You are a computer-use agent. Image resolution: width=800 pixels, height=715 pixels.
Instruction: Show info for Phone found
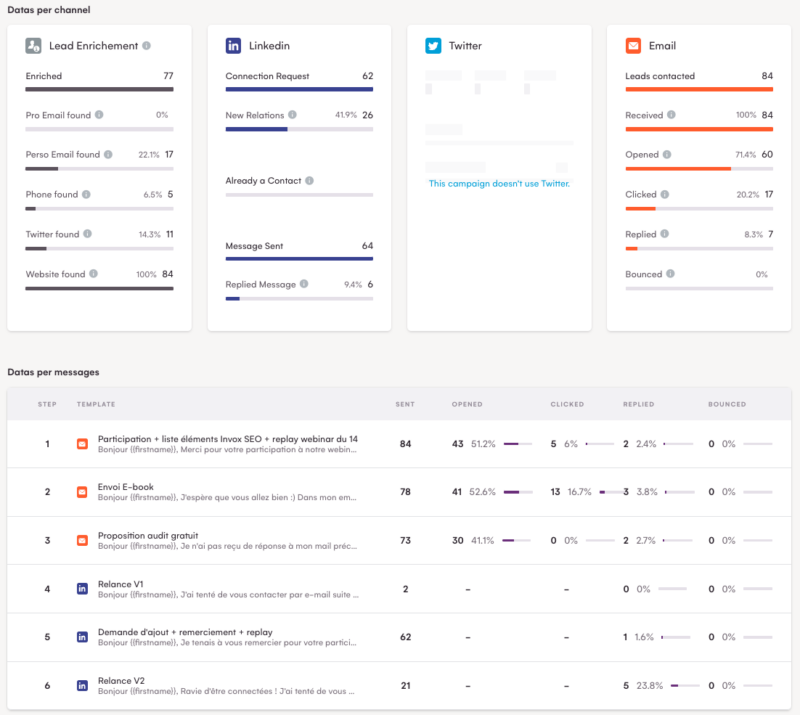pos(86,194)
